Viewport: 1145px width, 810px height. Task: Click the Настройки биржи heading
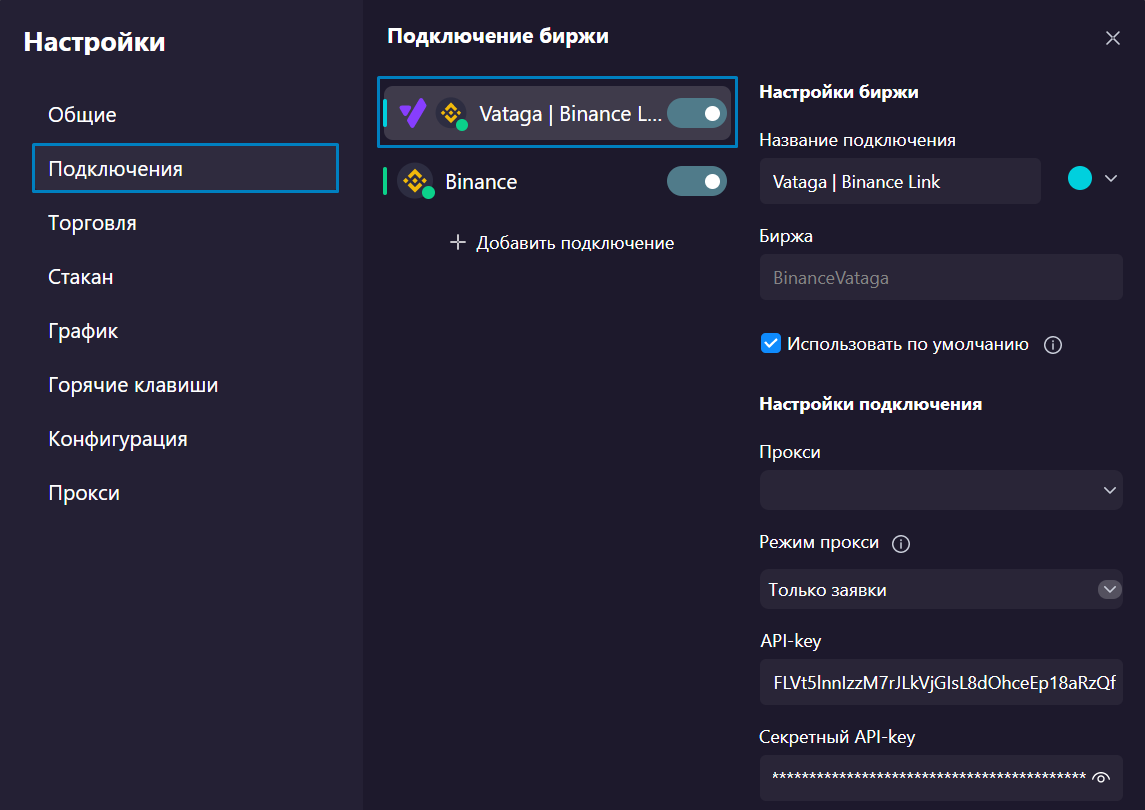point(838,92)
